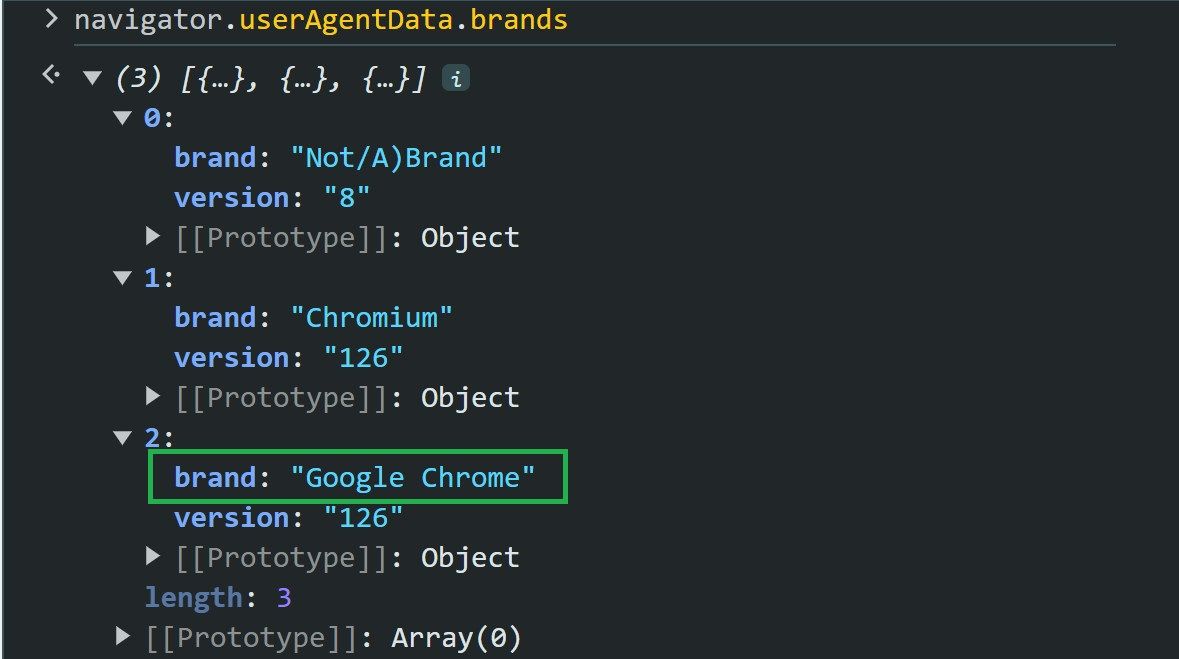Collapse array index 0 entry
1179x659 pixels.
point(123,117)
